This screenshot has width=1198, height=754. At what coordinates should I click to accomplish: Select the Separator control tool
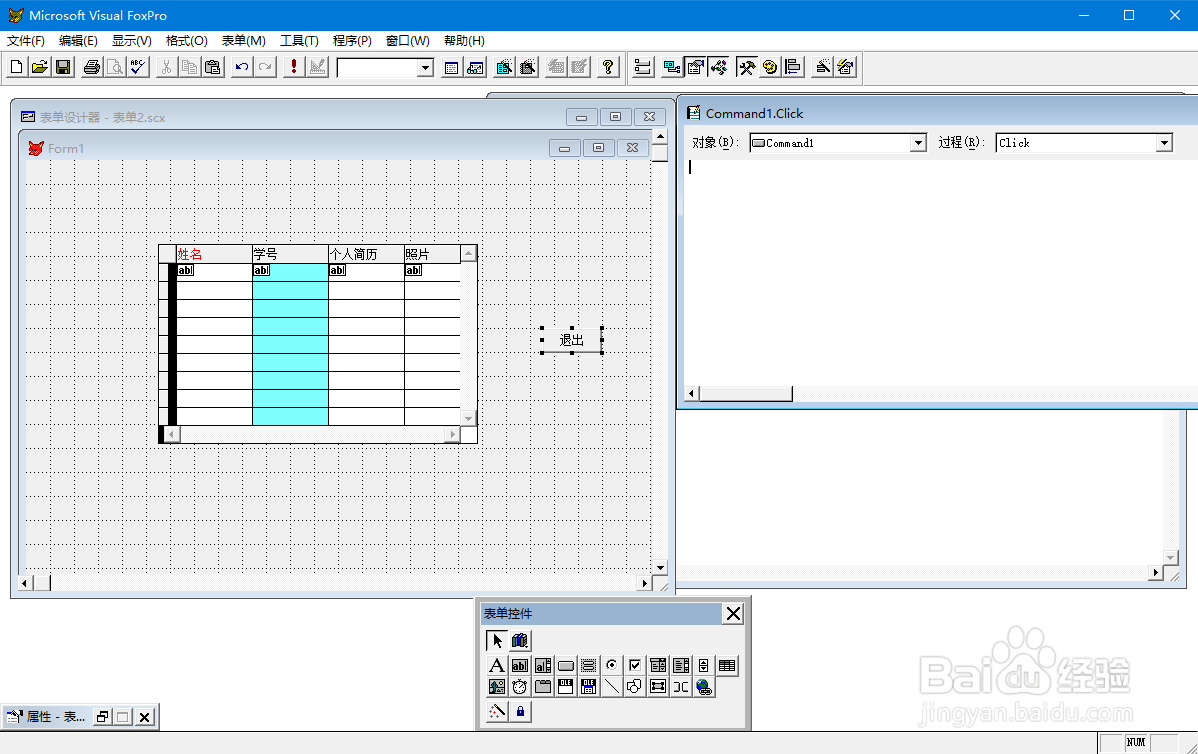tap(681, 687)
